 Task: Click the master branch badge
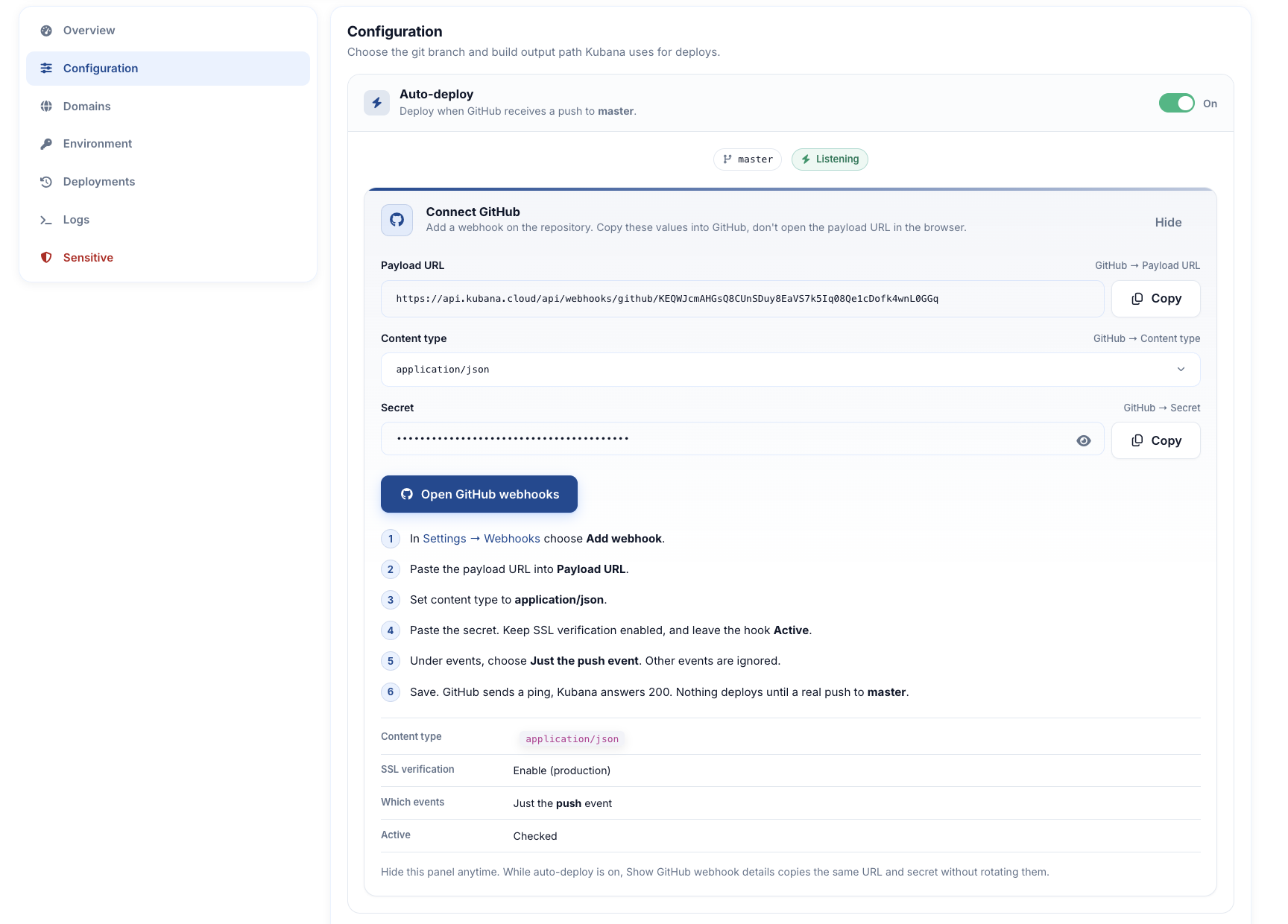click(x=748, y=159)
